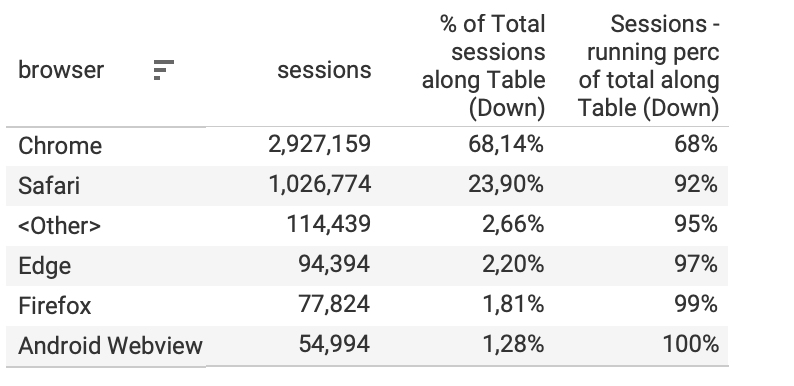Select the Chrome row label

60,146
